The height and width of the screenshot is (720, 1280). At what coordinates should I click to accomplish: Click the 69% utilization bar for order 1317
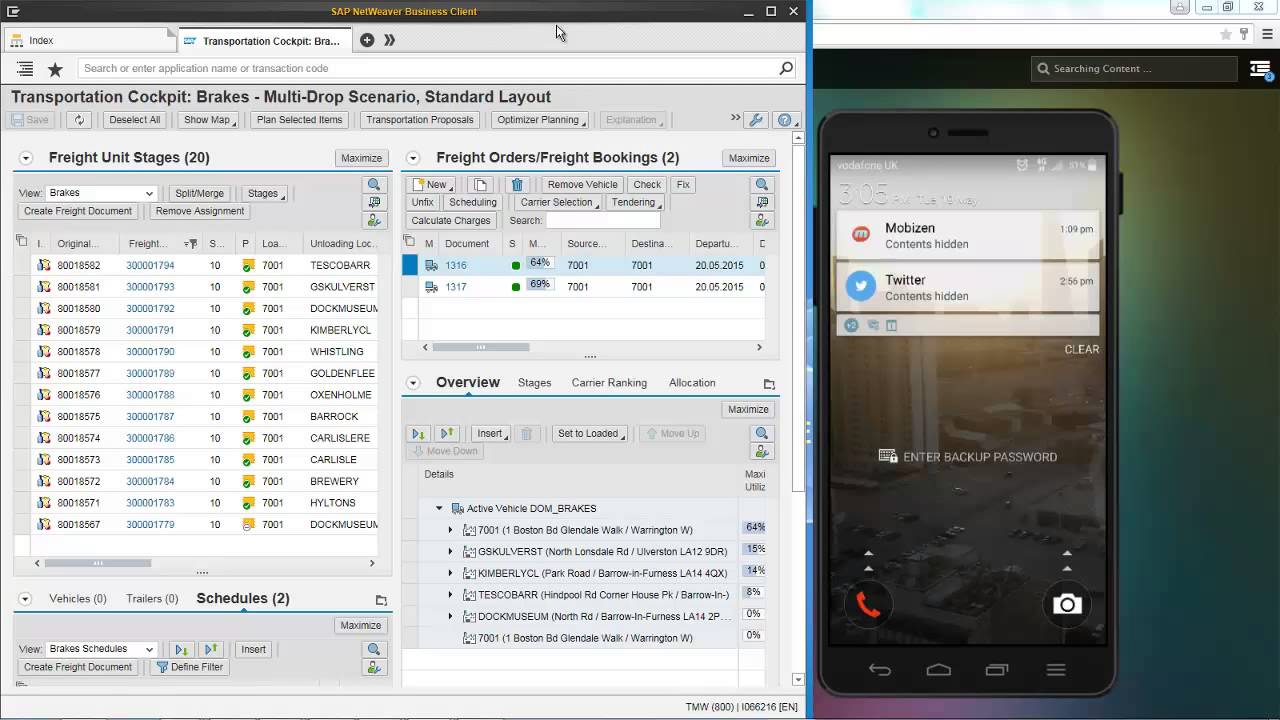coord(539,285)
